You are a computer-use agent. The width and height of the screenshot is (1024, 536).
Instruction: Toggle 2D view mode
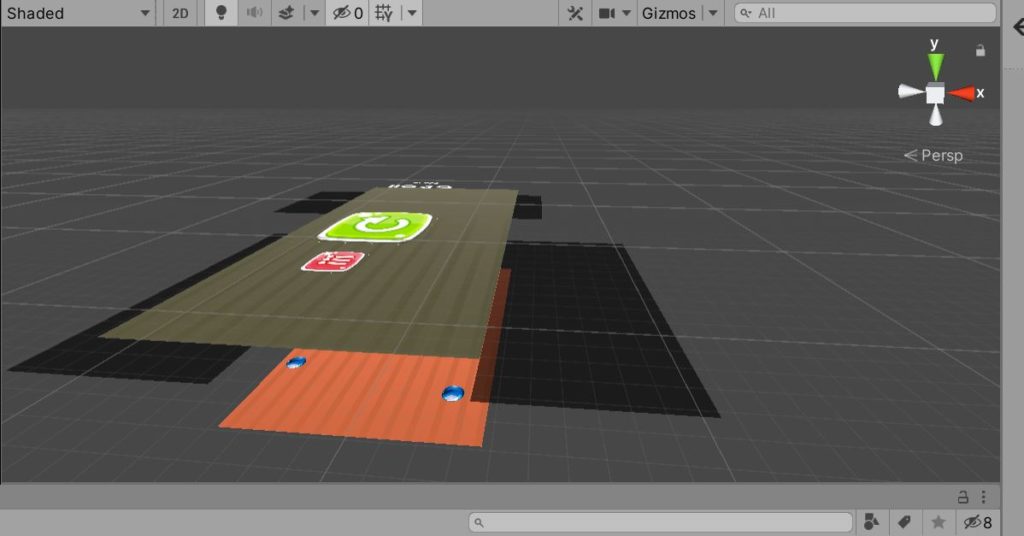[180, 13]
